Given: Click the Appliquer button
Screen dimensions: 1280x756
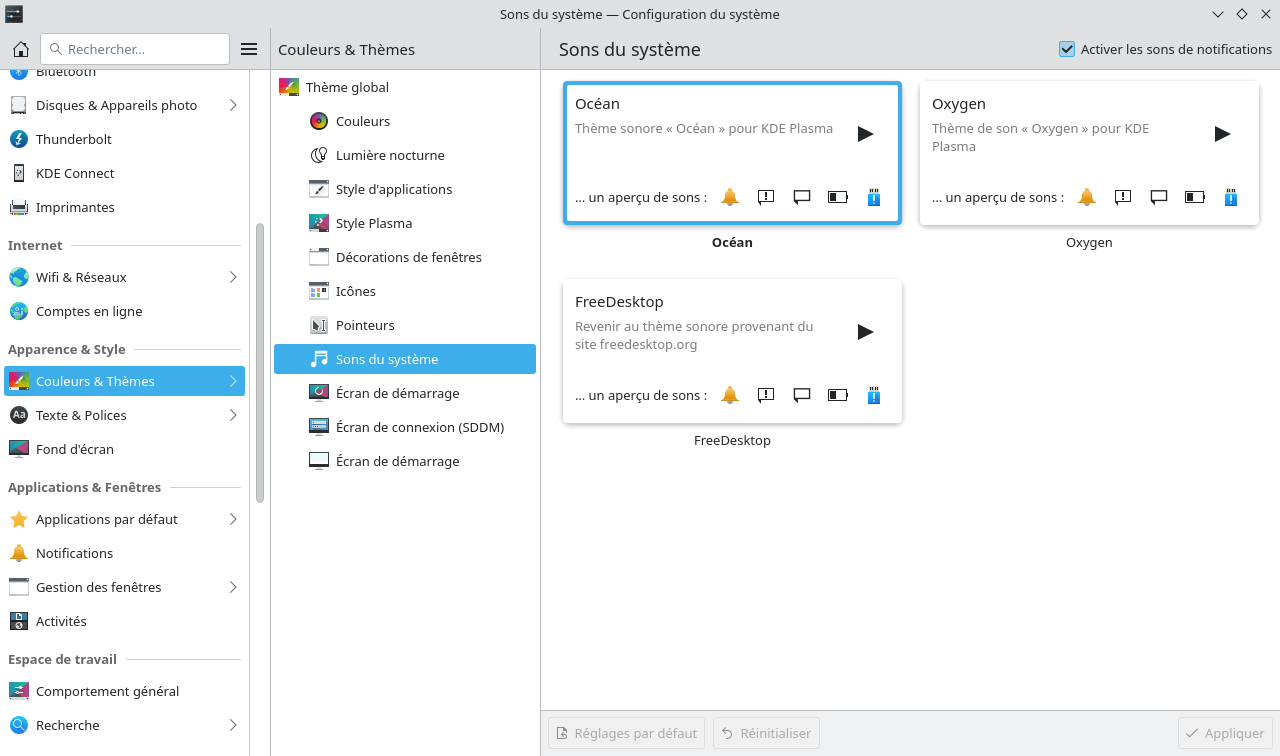Looking at the screenshot, I should point(1224,733).
